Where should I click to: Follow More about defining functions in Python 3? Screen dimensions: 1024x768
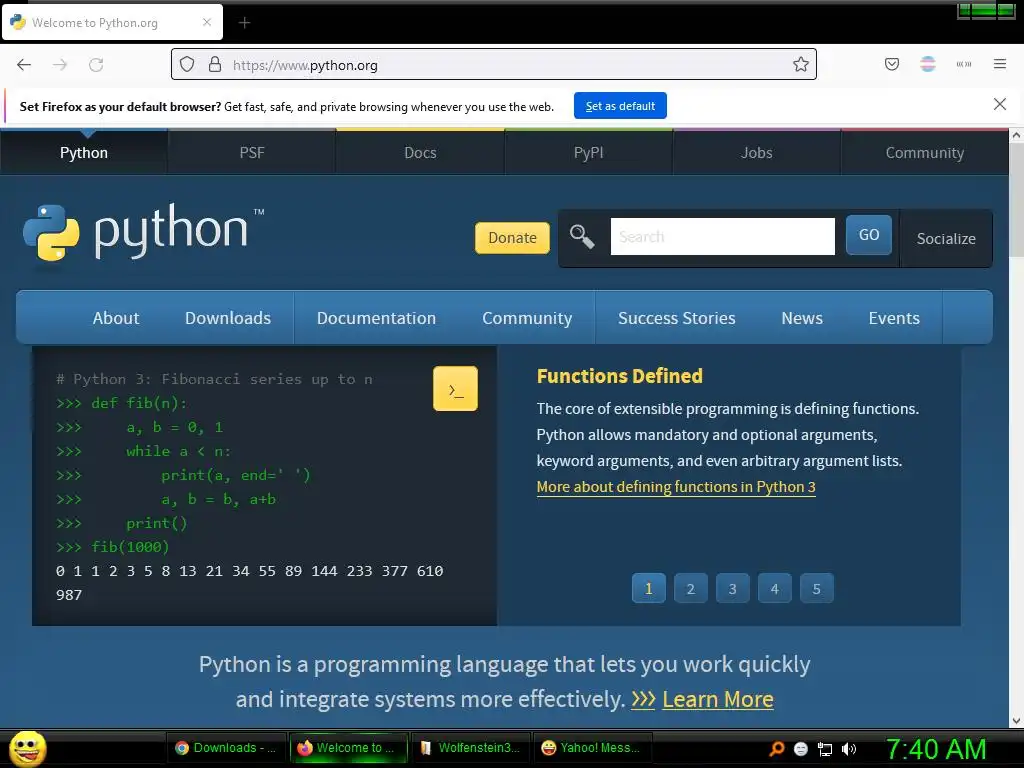coord(676,487)
